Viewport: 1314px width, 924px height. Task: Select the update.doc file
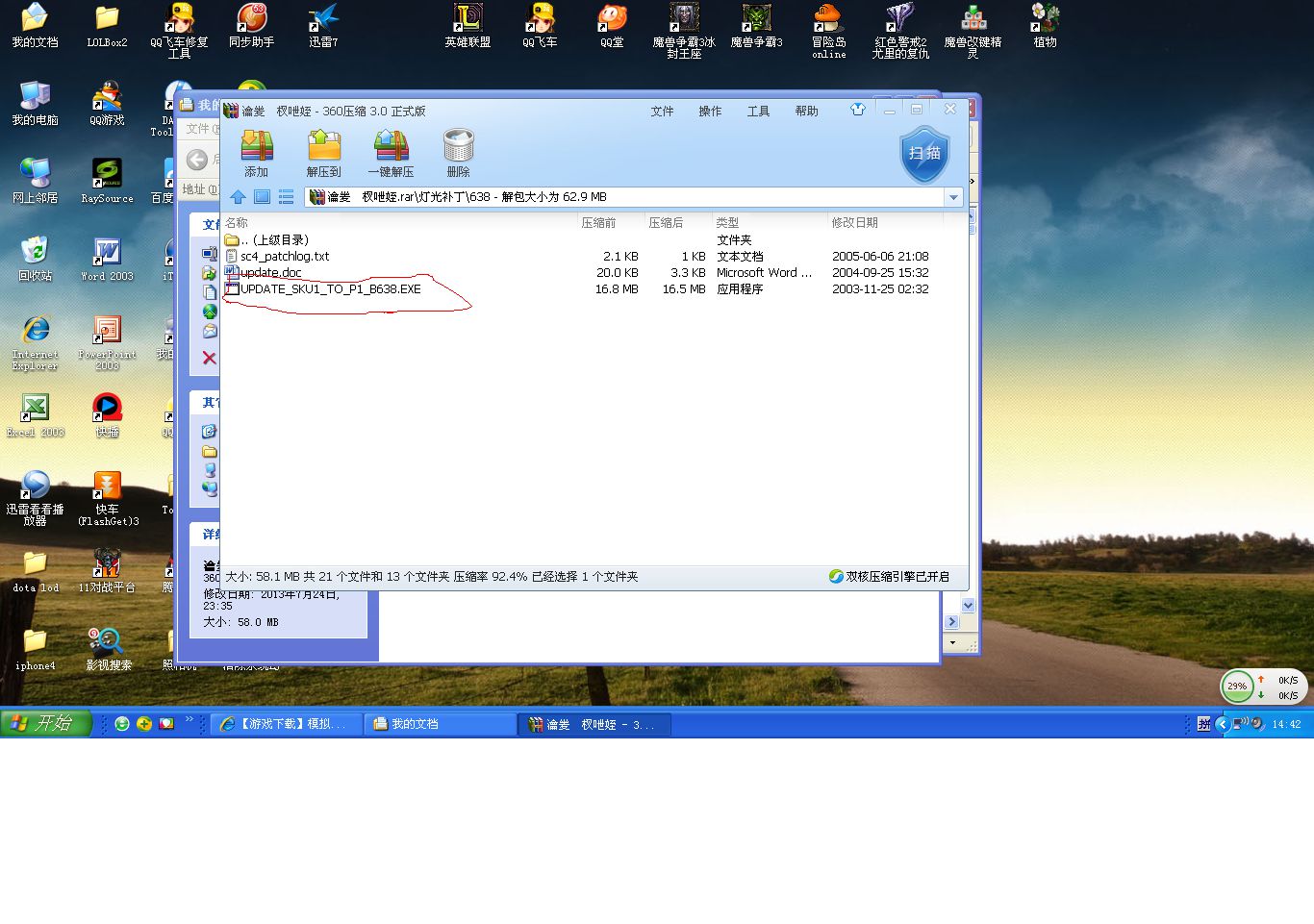[x=270, y=272]
